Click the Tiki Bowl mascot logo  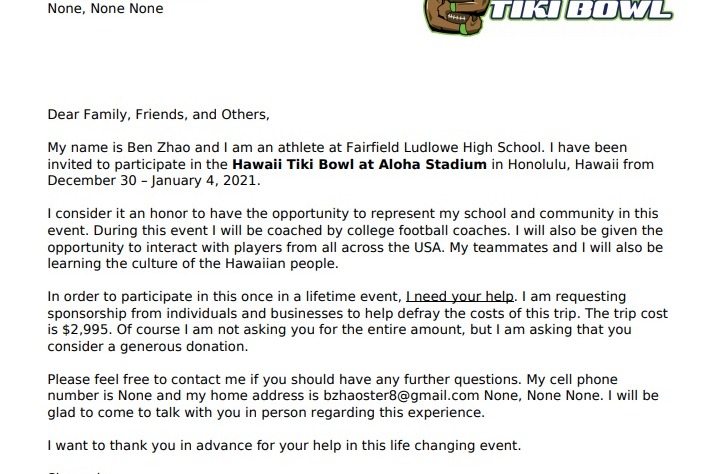pyautogui.click(x=456, y=16)
